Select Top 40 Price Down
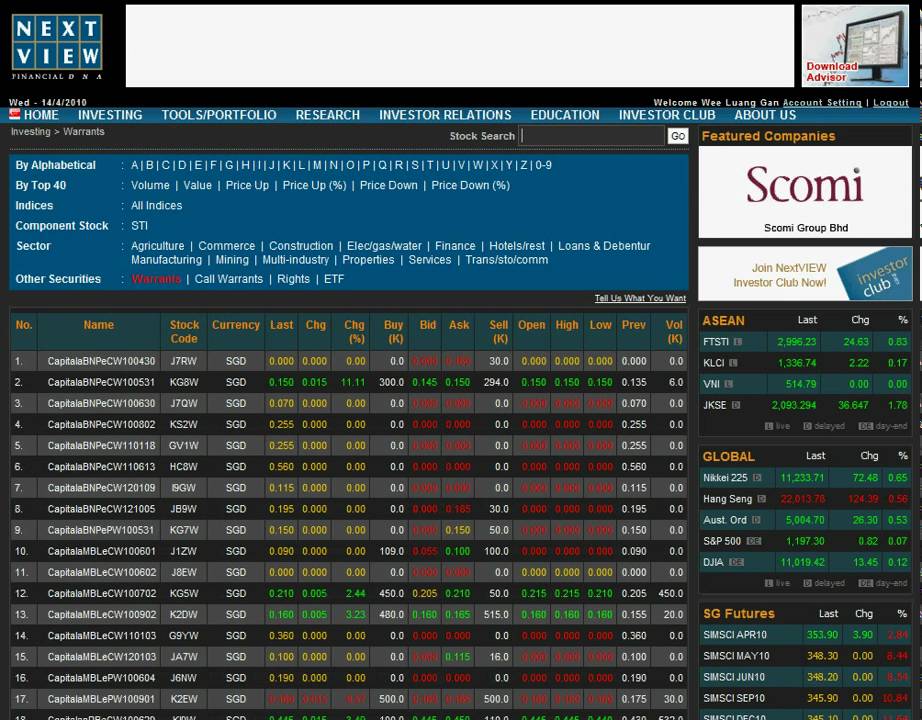 tap(389, 185)
